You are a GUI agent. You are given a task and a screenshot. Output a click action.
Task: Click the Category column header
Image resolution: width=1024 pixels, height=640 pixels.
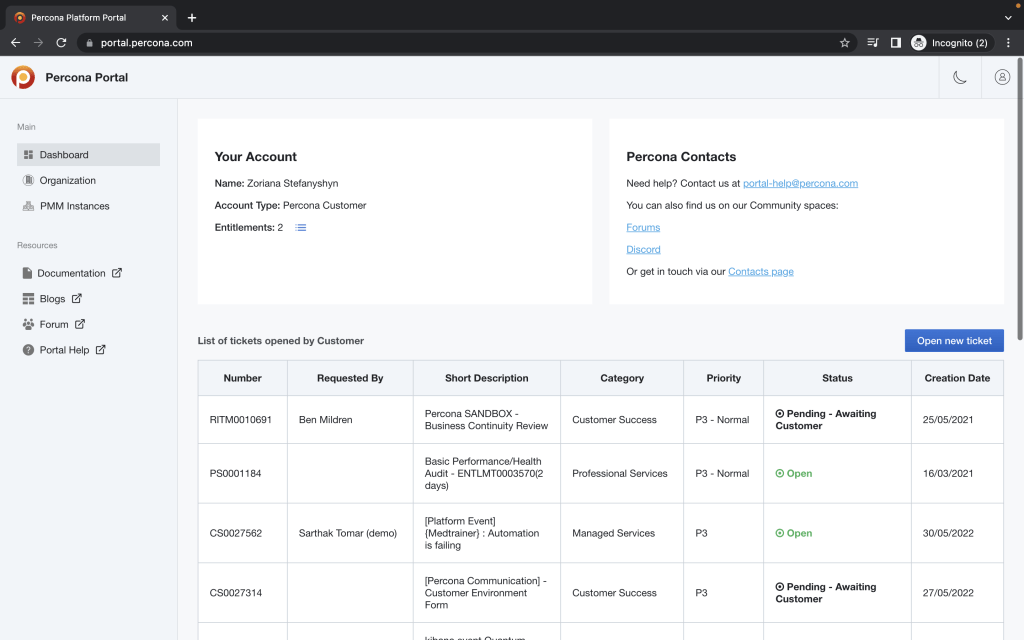[x=622, y=378]
